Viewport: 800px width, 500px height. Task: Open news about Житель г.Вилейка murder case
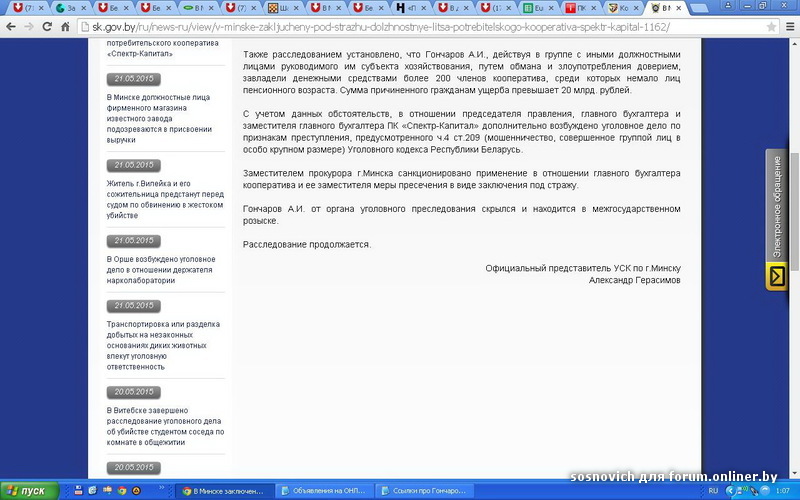(x=165, y=199)
